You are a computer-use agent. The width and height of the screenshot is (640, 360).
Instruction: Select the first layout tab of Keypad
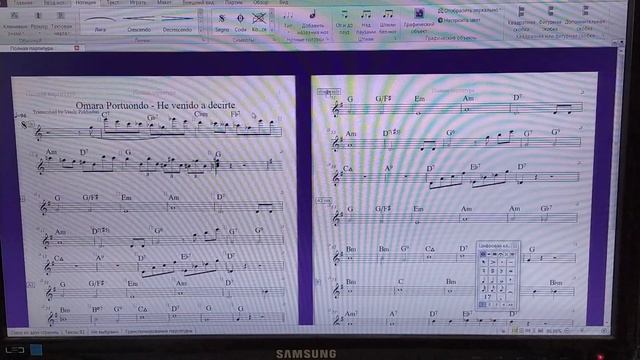pos(483,254)
